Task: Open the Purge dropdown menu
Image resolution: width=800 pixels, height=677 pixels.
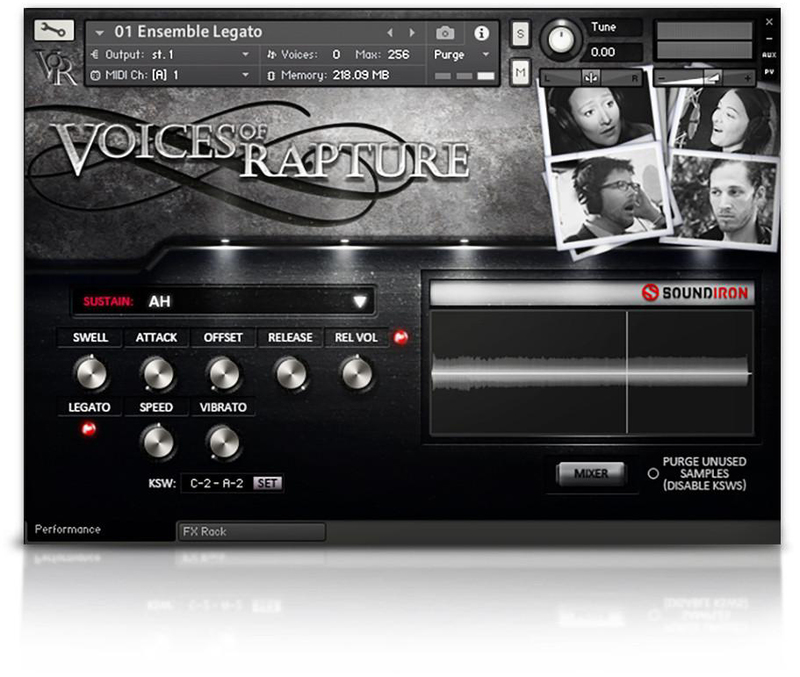Action: click(x=461, y=55)
